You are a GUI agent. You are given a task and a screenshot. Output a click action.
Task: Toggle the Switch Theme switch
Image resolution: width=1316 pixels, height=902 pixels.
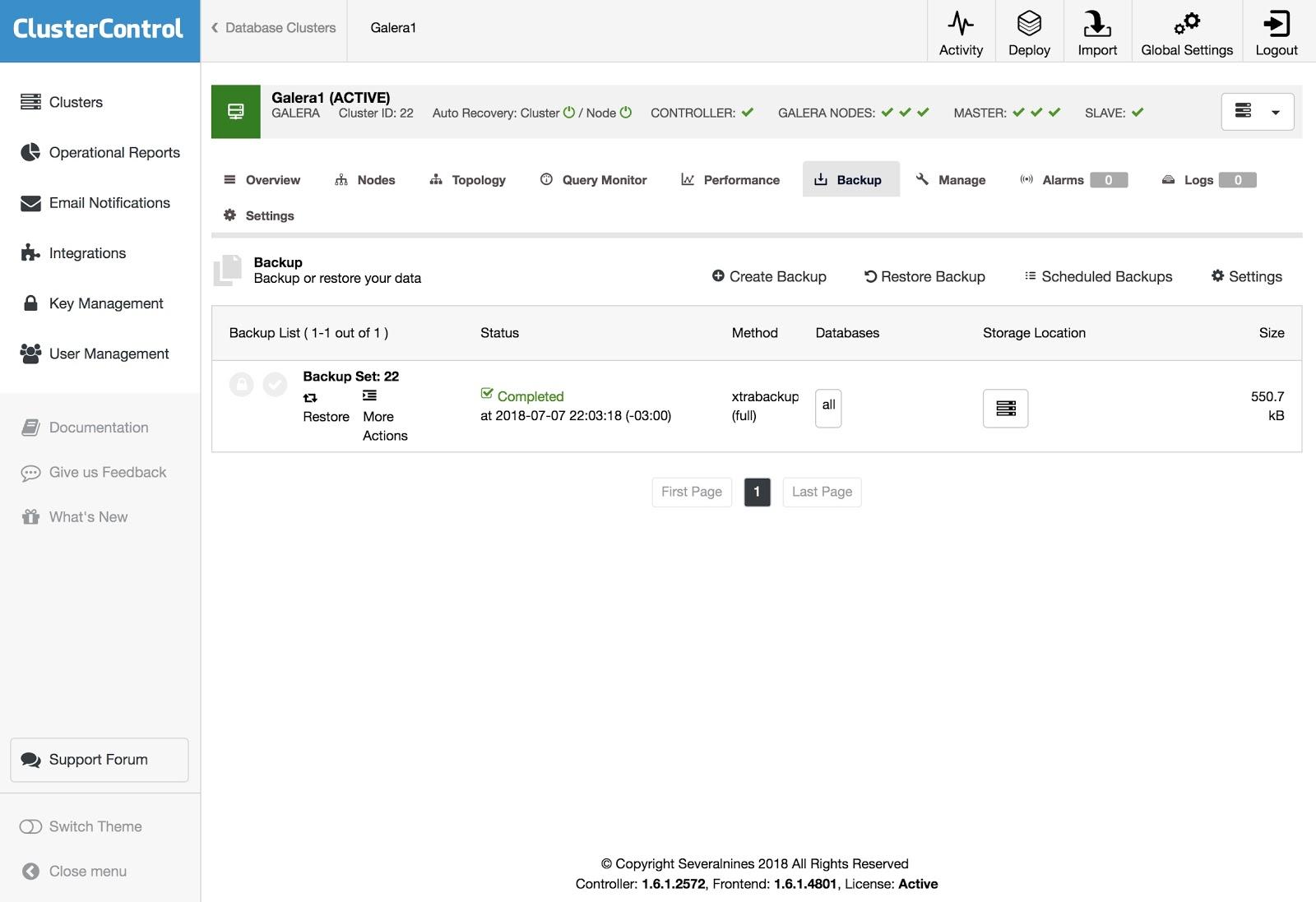[x=30, y=826]
